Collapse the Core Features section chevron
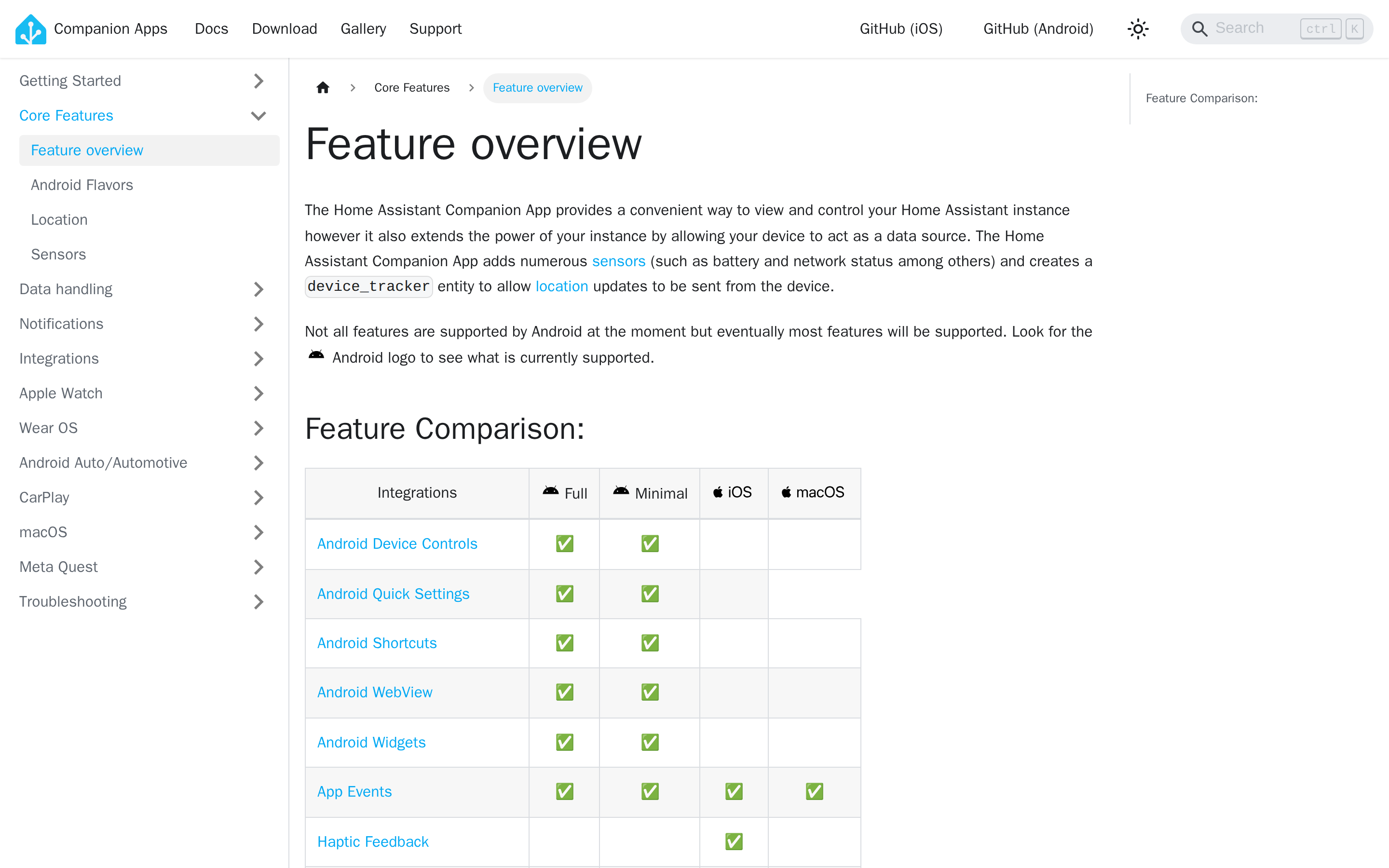Image resolution: width=1389 pixels, height=868 pixels. click(259, 115)
